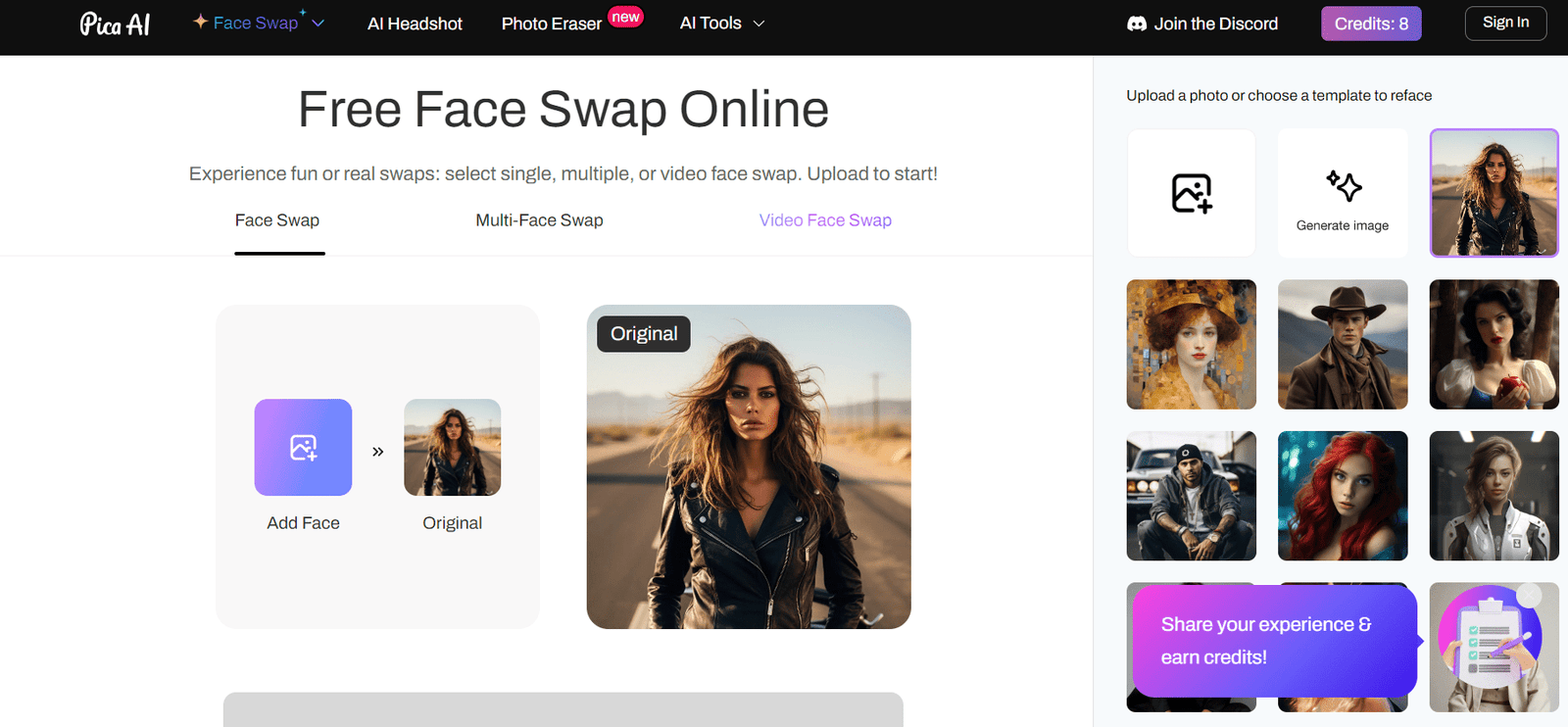This screenshot has width=1568, height=727.
Task: Click the Credits: 8 button
Action: pos(1371,24)
